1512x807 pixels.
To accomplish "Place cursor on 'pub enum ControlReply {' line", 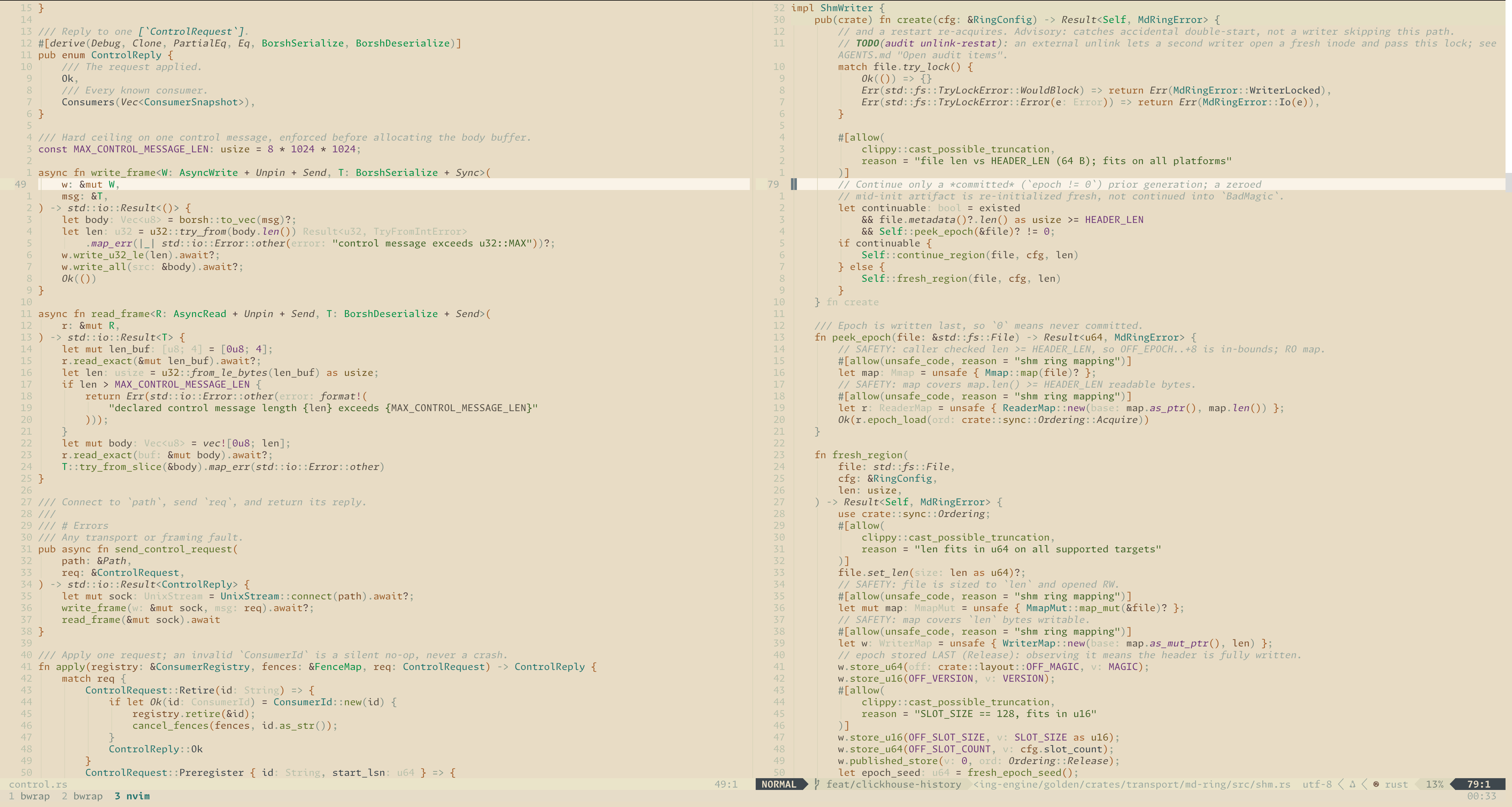I will coord(106,55).
